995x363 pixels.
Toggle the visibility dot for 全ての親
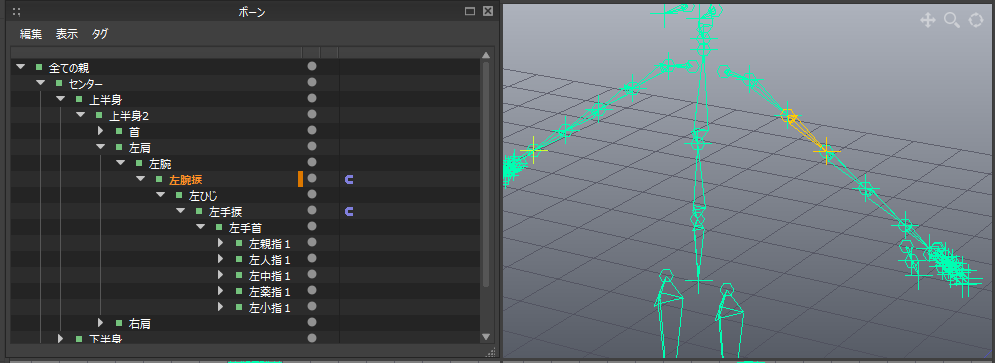312,66
